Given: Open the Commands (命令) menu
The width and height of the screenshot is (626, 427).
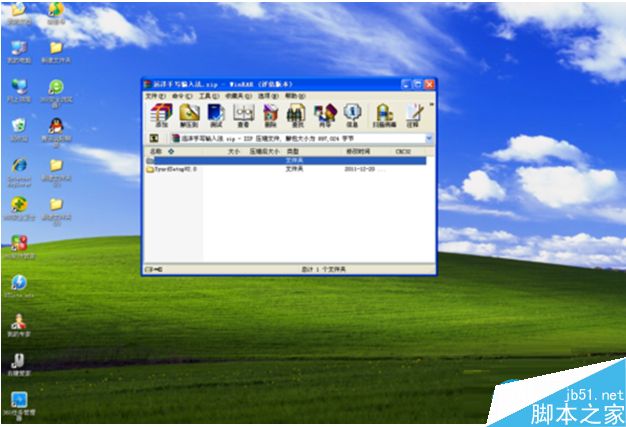Looking at the screenshot, I should [182, 96].
